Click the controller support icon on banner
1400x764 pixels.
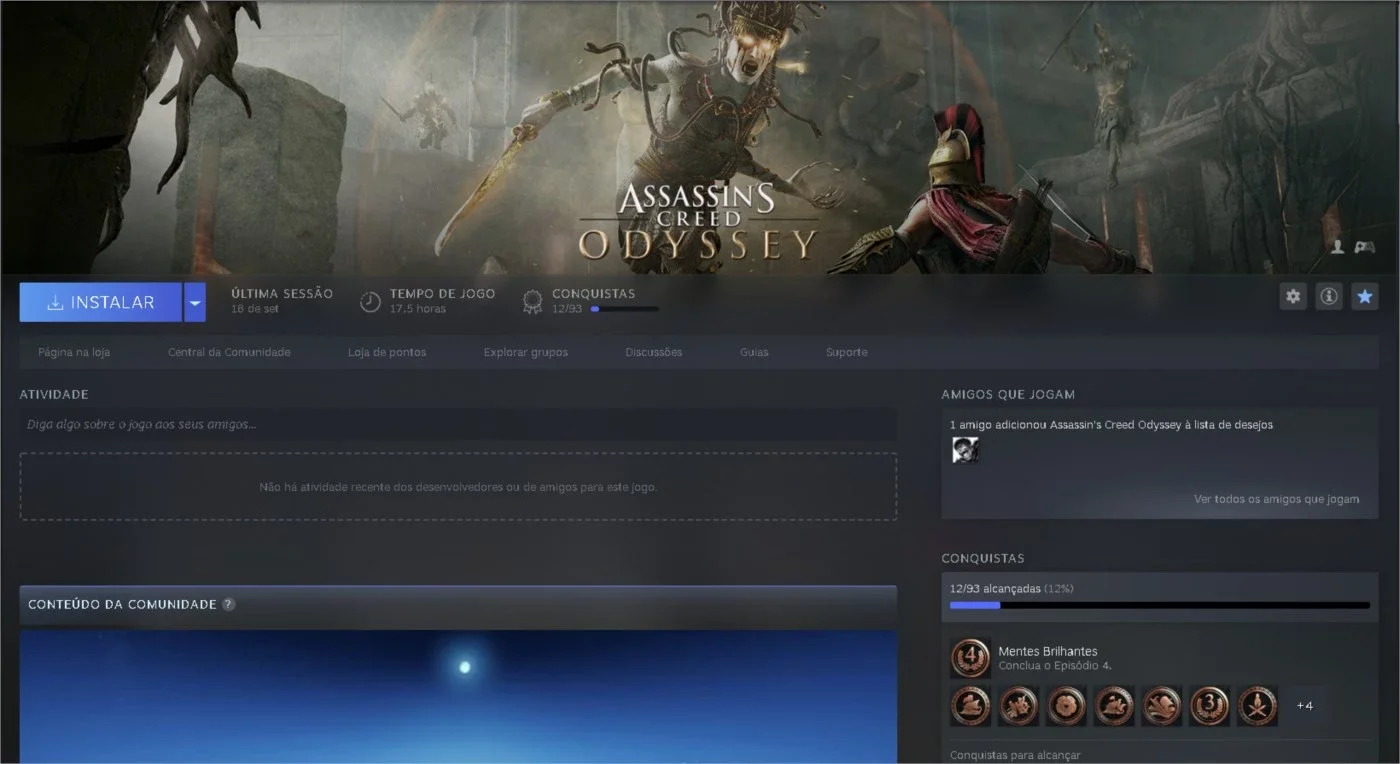point(1364,246)
